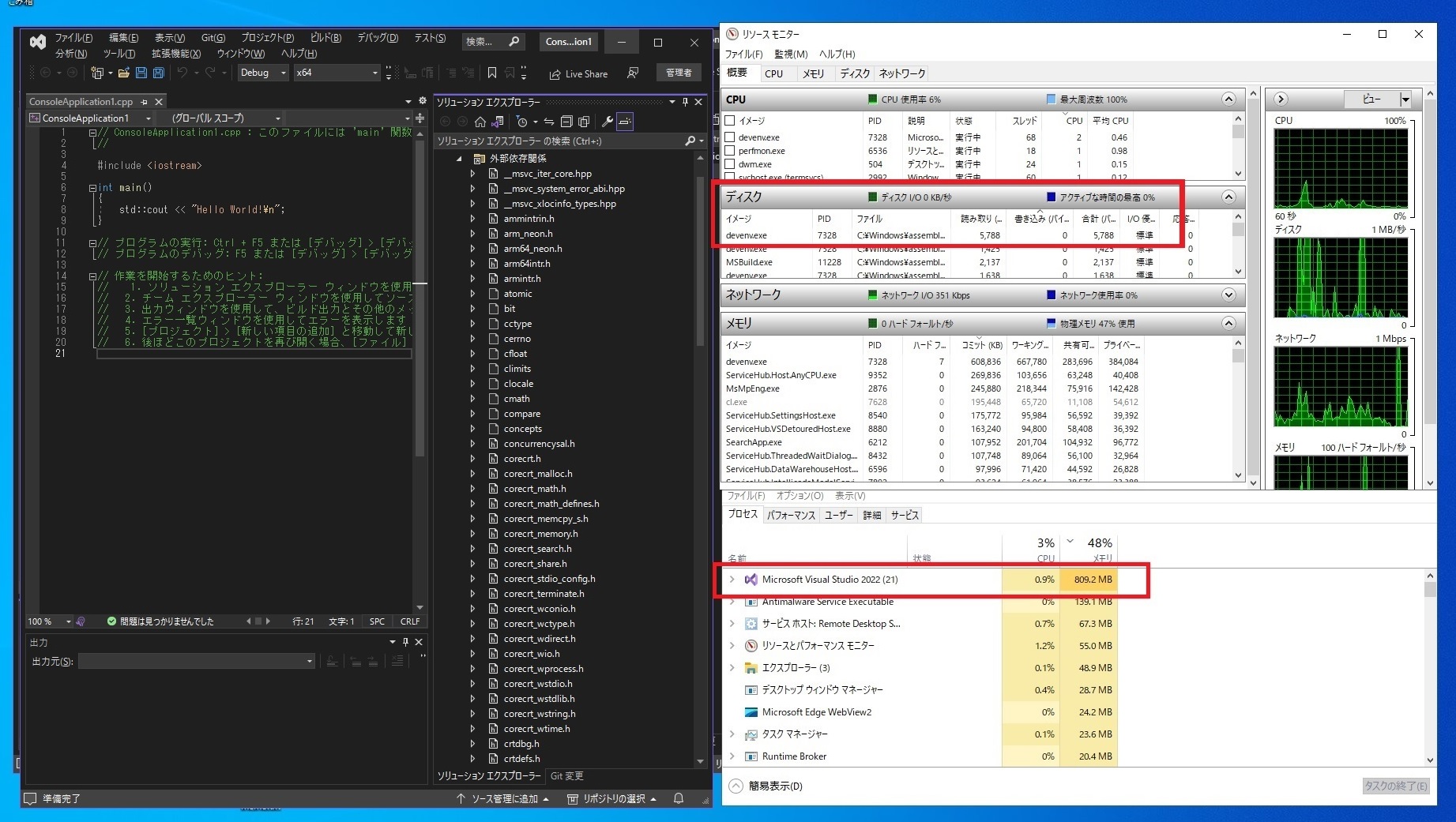Screen dimensions: 1456x822
Task: Open the output source dropdown
Action: [x=197, y=661]
